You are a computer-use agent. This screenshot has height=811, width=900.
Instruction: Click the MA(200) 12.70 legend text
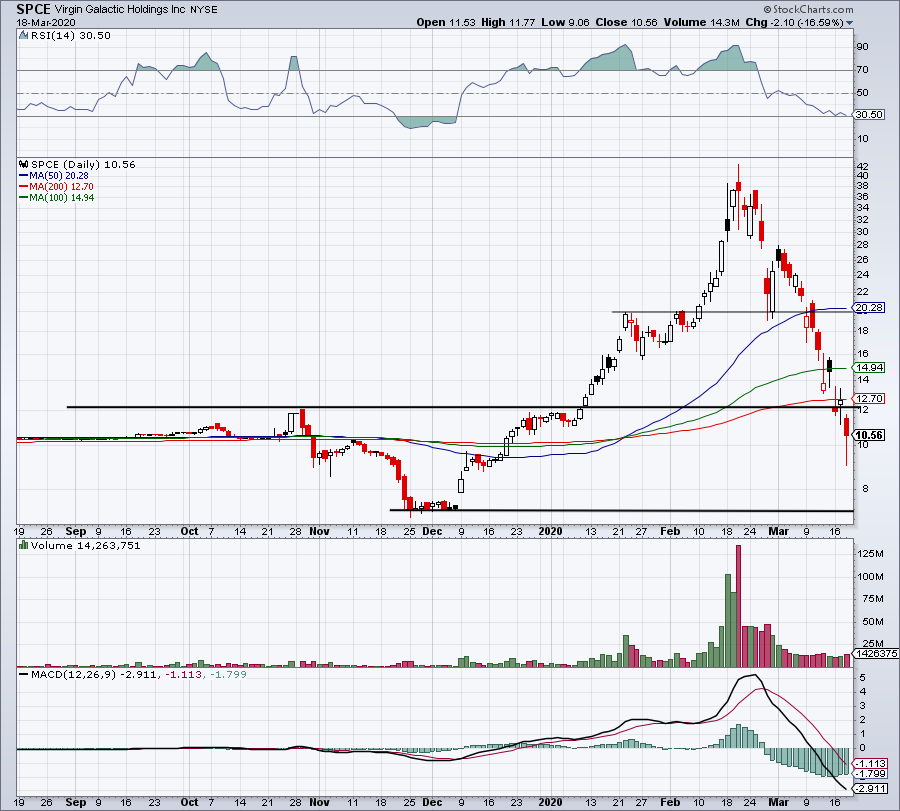coord(61,187)
